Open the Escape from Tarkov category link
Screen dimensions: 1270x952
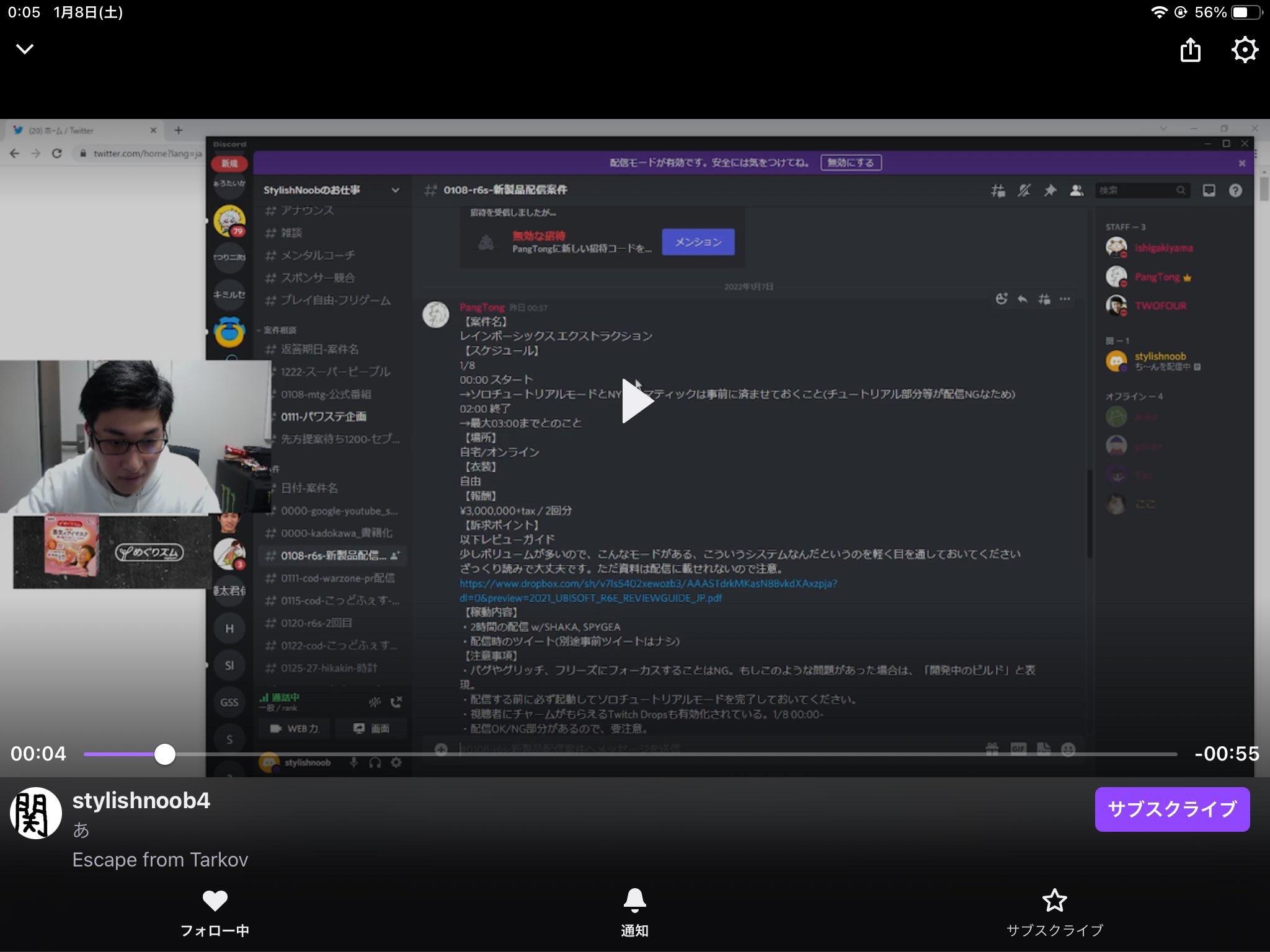(x=160, y=860)
